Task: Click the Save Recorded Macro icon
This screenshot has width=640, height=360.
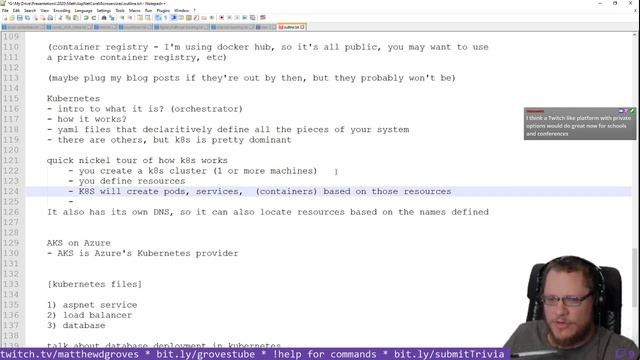Action: click(252, 18)
